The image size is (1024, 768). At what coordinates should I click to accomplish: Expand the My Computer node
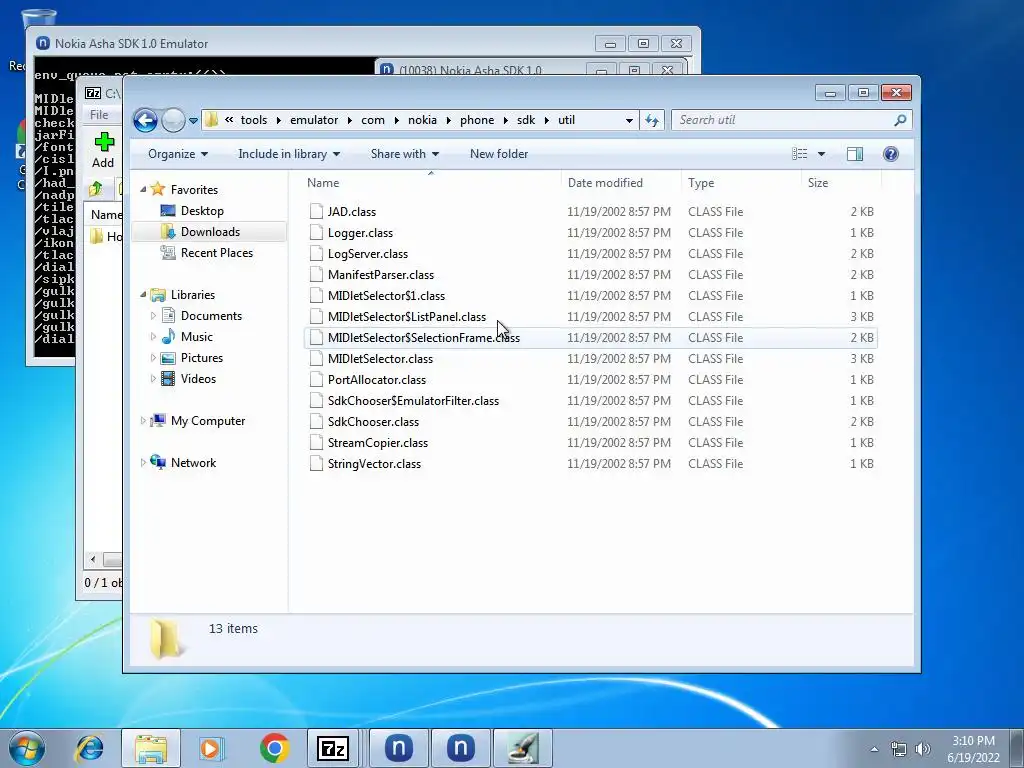[143, 421]
